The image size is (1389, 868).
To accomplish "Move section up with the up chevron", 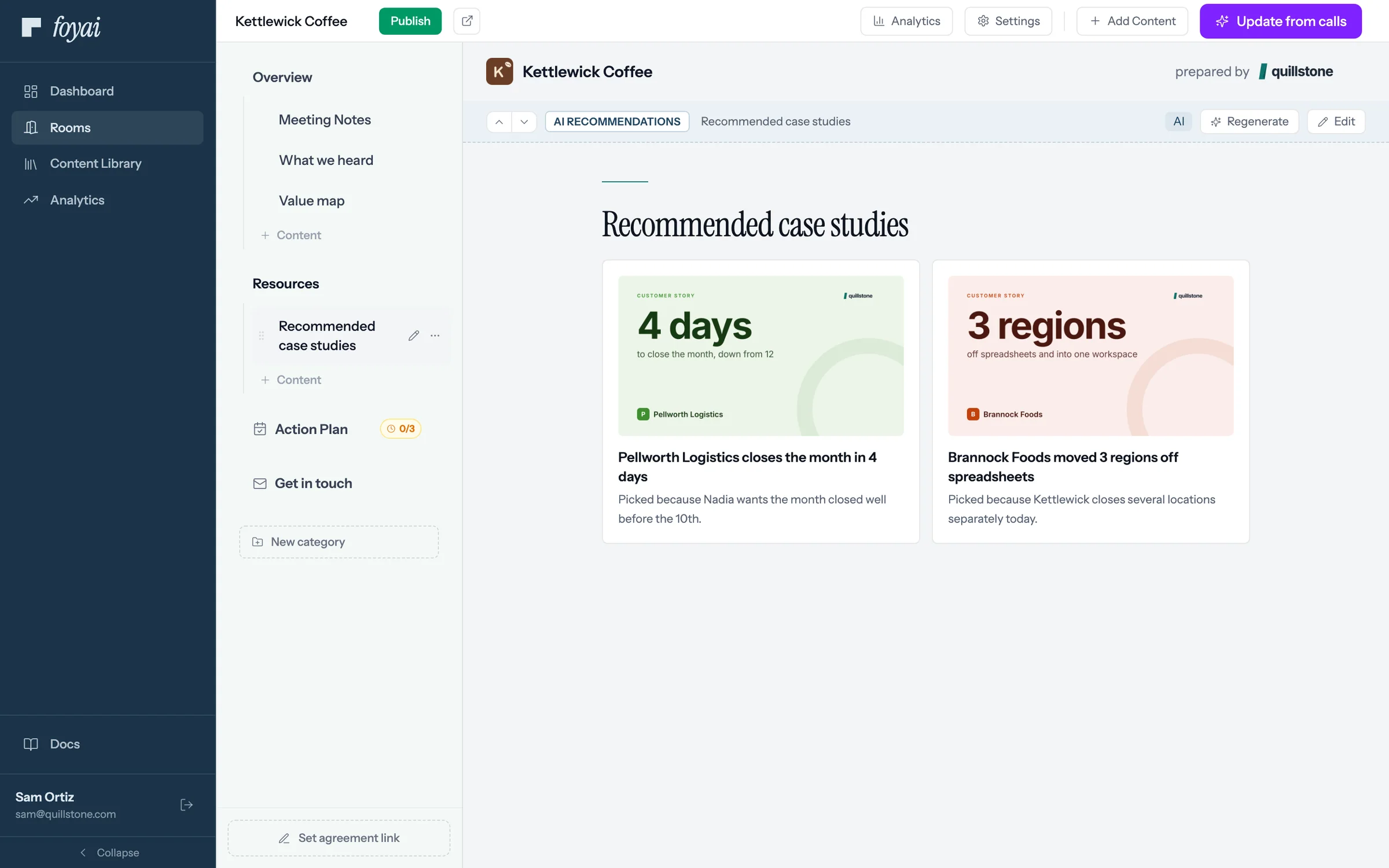I will pyautogui.click(x=499, y=122).
